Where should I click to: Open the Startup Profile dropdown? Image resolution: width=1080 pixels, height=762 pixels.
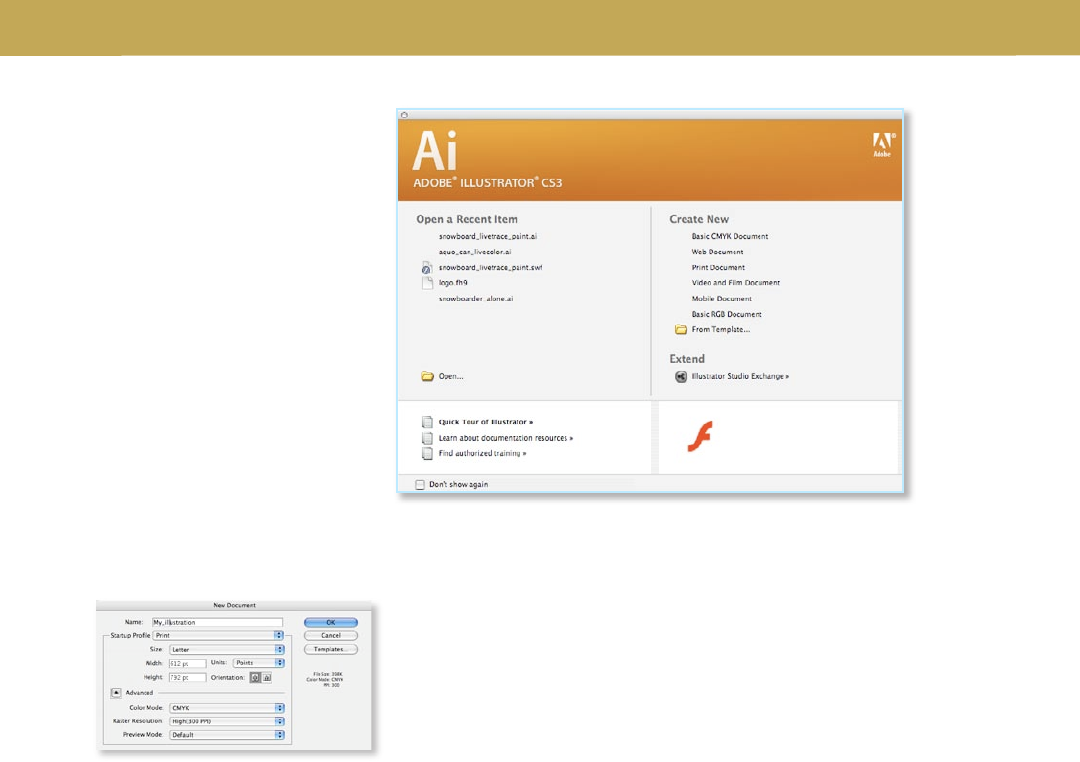(x=218, y=635)
